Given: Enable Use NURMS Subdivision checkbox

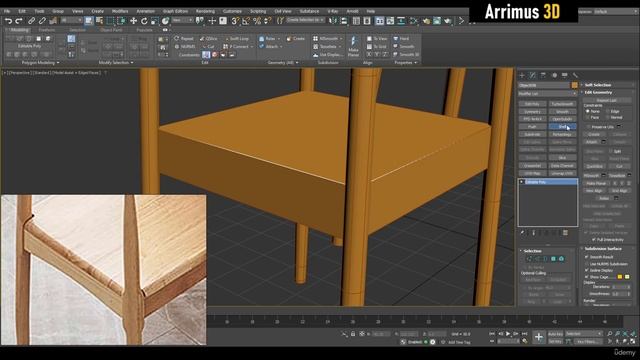Looking at the screenshot, I should tap(587, 264).
